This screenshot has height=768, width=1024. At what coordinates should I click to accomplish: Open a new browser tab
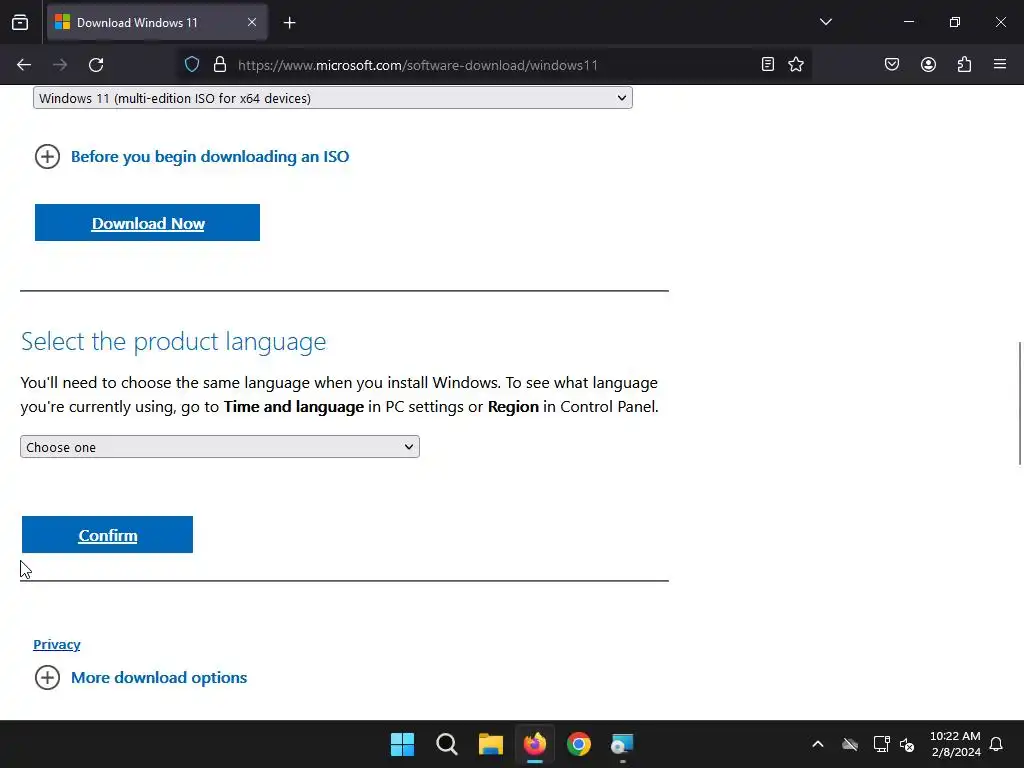click(x=289, y=23)
